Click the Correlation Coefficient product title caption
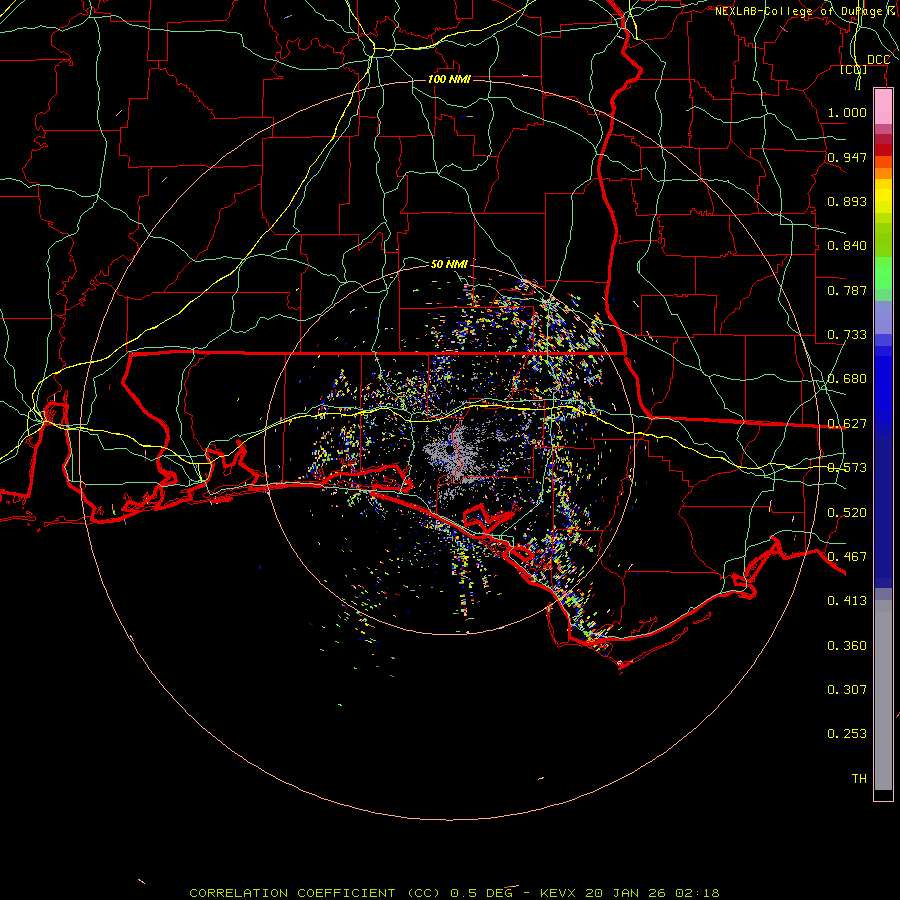The image size is (900, 900). [454, 893]
